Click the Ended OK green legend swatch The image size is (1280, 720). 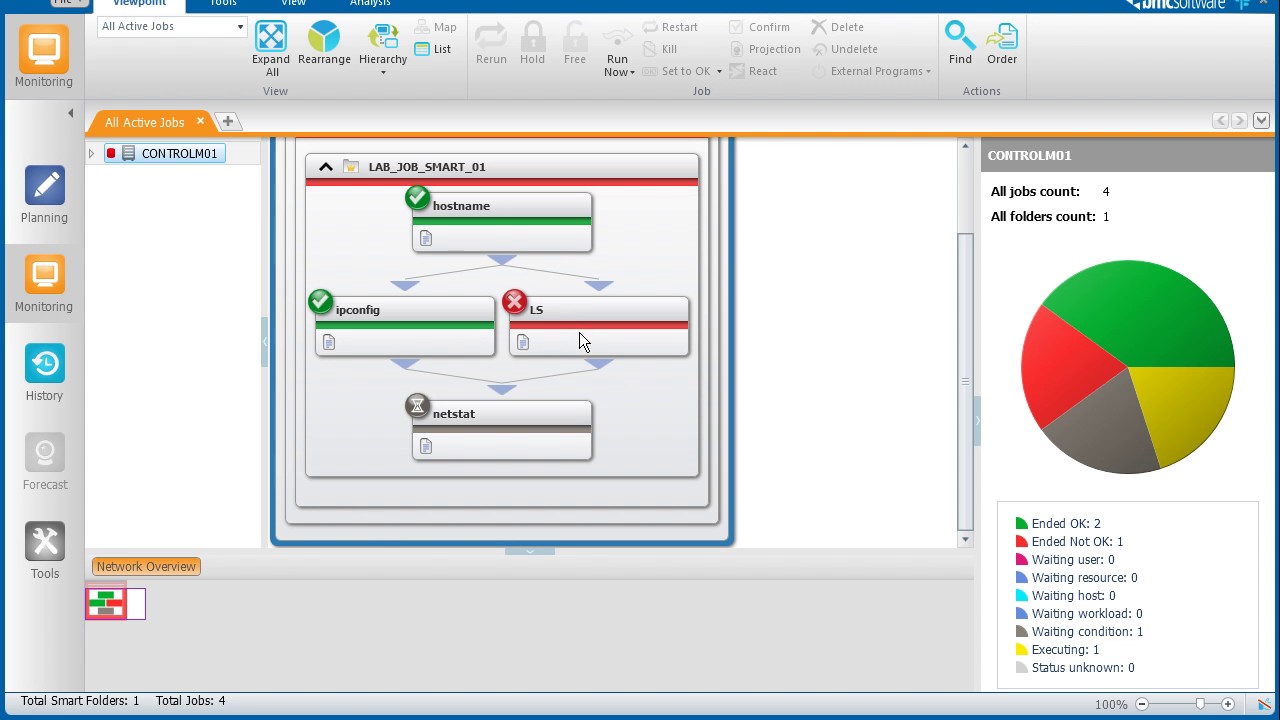click(x=1022, y=524)
